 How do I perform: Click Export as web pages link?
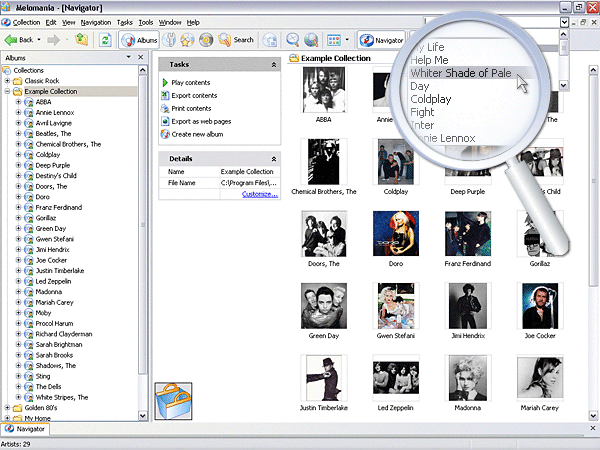pyautogui.click(x=201, y=121)
